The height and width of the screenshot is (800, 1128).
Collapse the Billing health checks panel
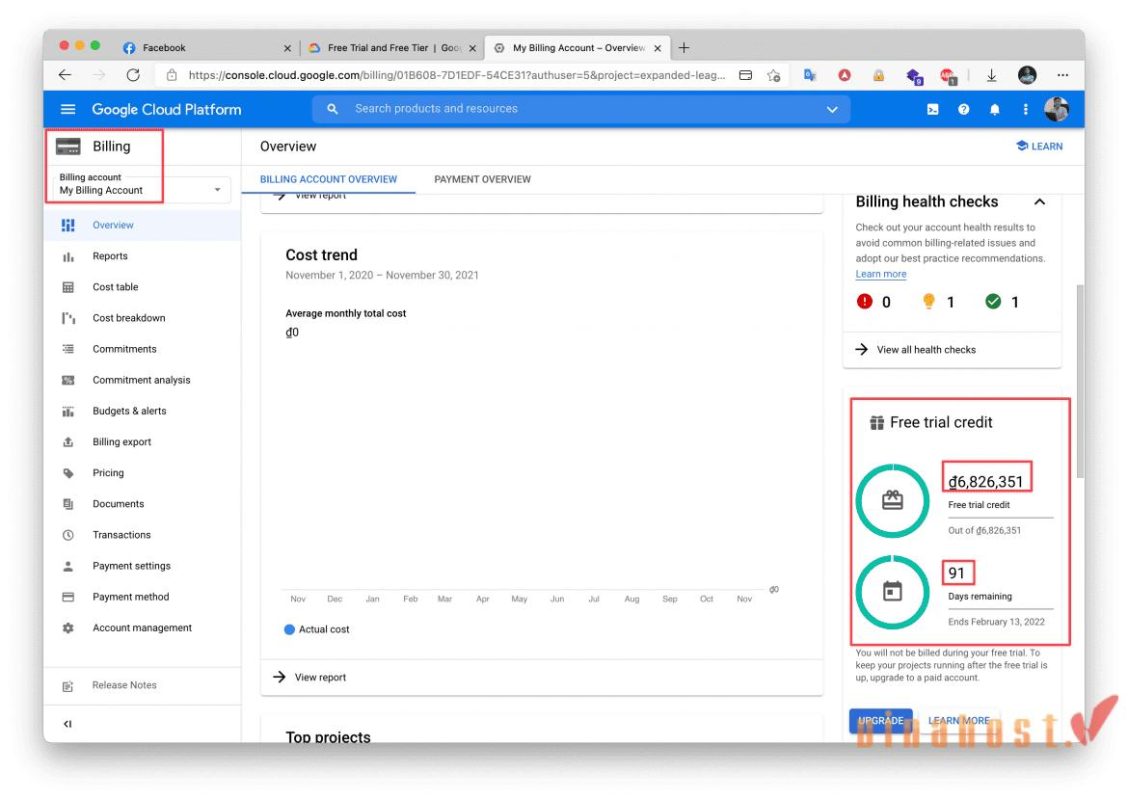pos(1039,201)
